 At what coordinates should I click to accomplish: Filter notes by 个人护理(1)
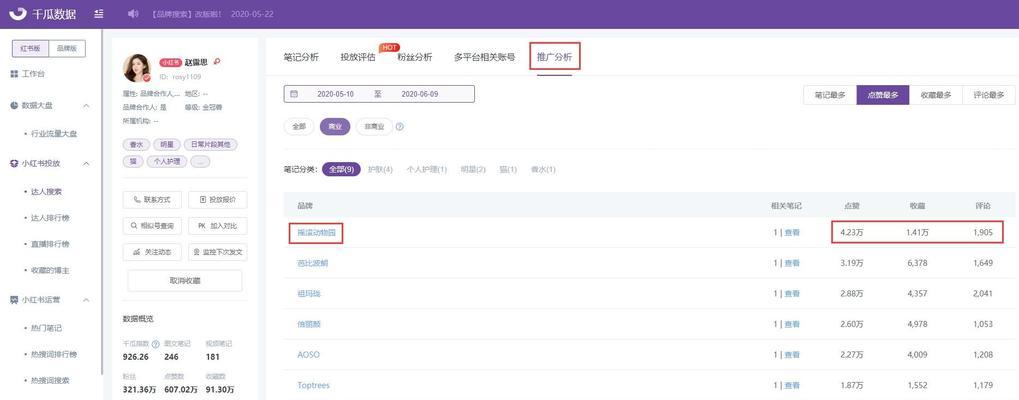[427, 169]
